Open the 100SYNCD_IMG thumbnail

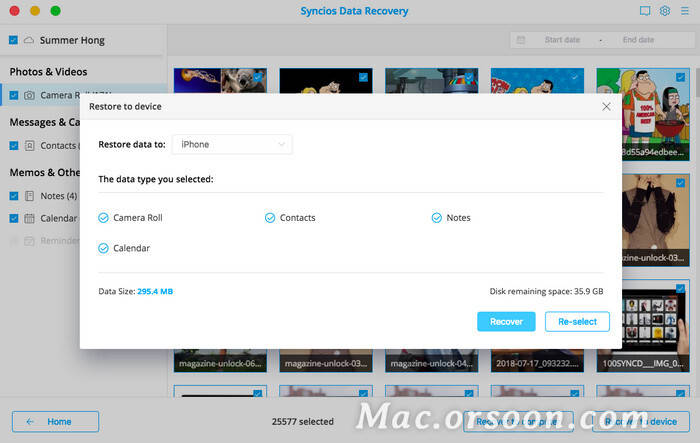[643, 326]
